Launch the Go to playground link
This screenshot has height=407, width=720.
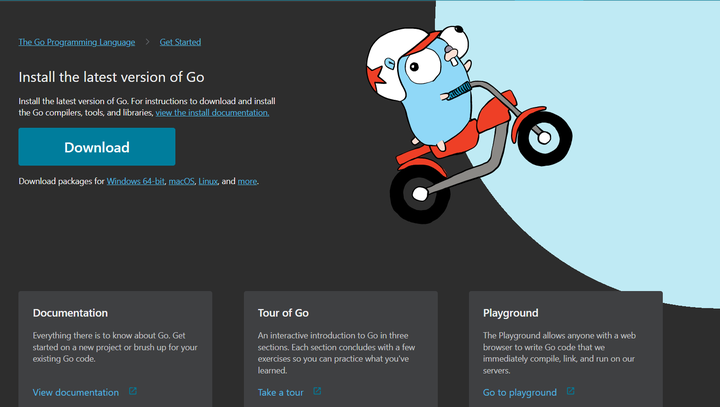pyautogui.click(x=519, y=393)
